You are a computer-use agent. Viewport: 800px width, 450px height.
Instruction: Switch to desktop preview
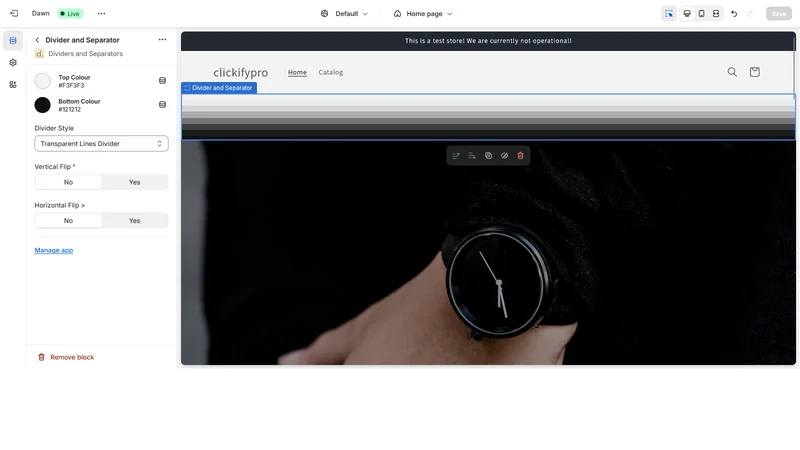pyautogui.click(x=687, y=14)
